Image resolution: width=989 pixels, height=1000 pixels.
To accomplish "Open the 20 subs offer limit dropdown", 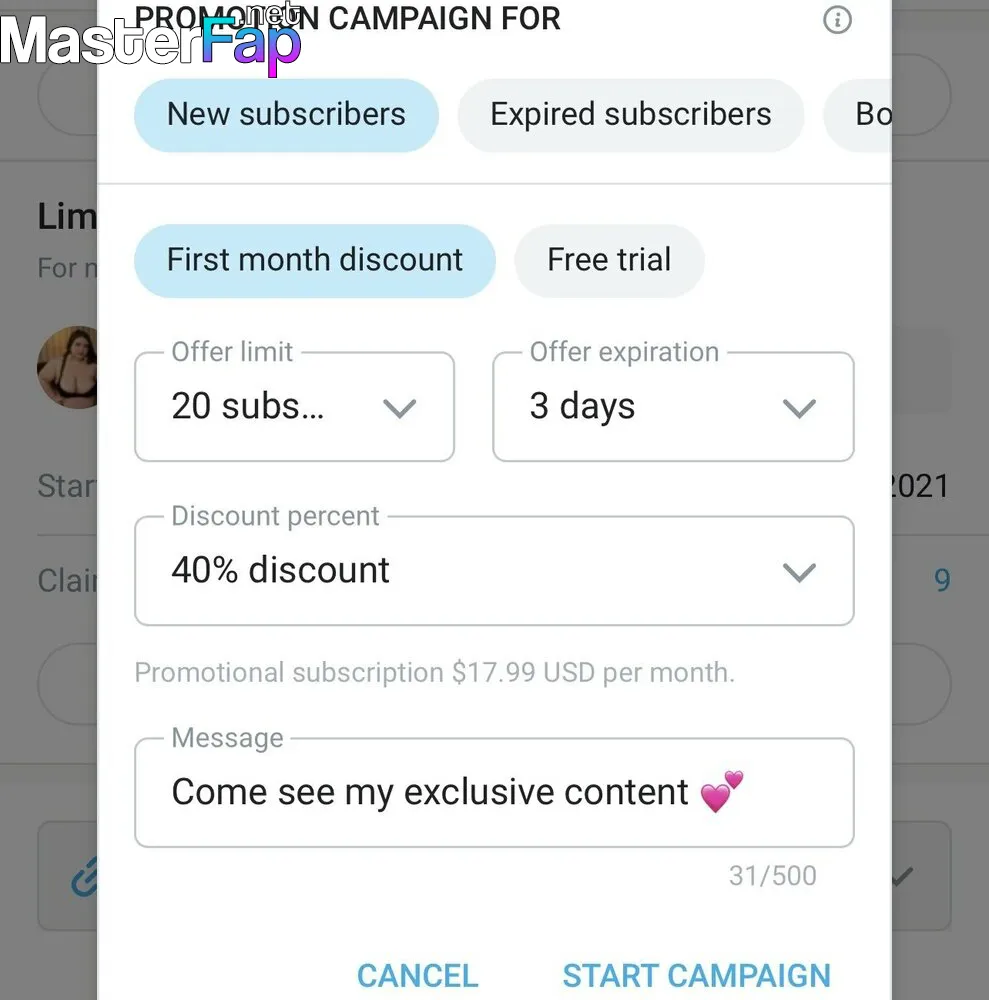I will click(x=295, y=407).
